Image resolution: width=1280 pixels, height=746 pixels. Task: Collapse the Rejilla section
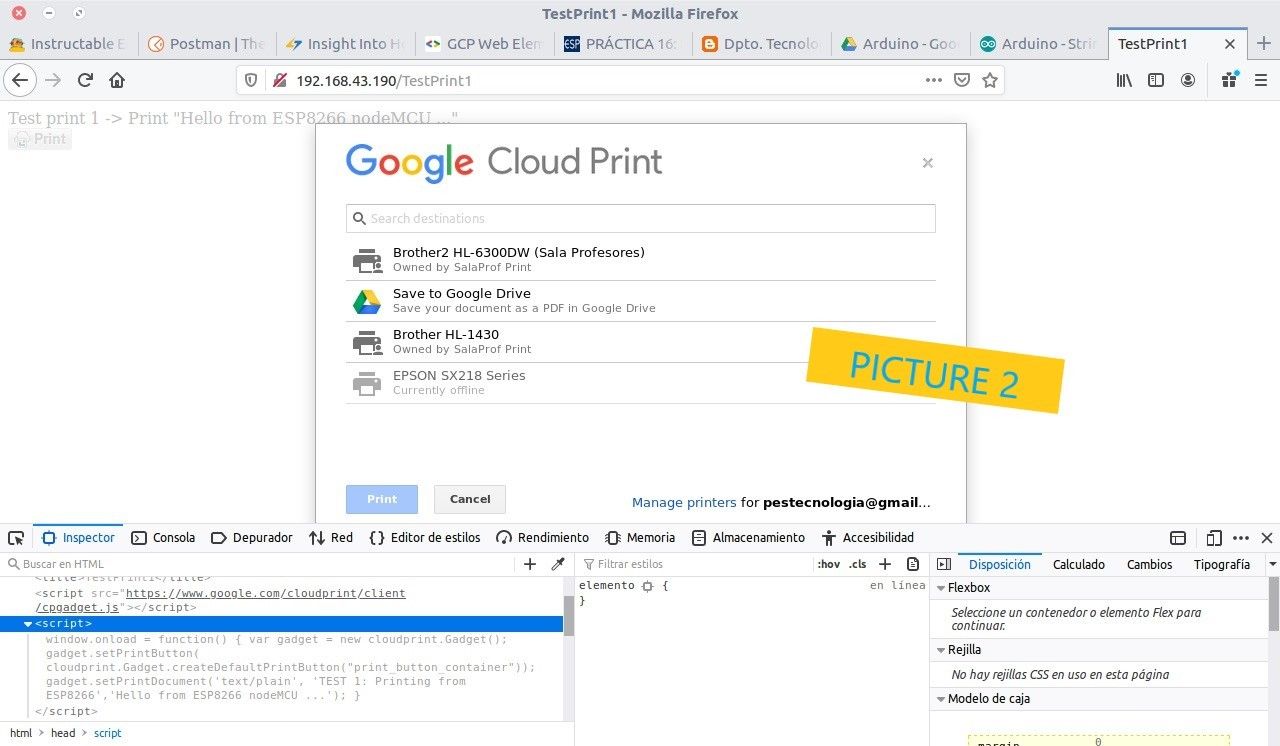coord(940,650)
